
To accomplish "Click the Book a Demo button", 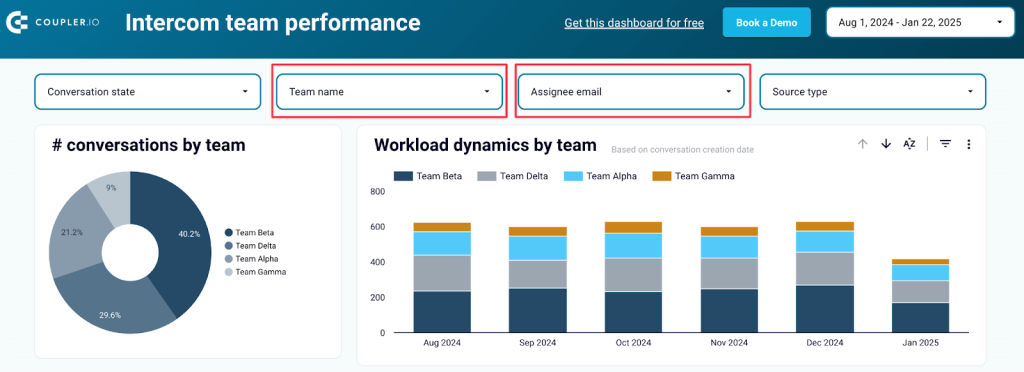I will point(767,22).
